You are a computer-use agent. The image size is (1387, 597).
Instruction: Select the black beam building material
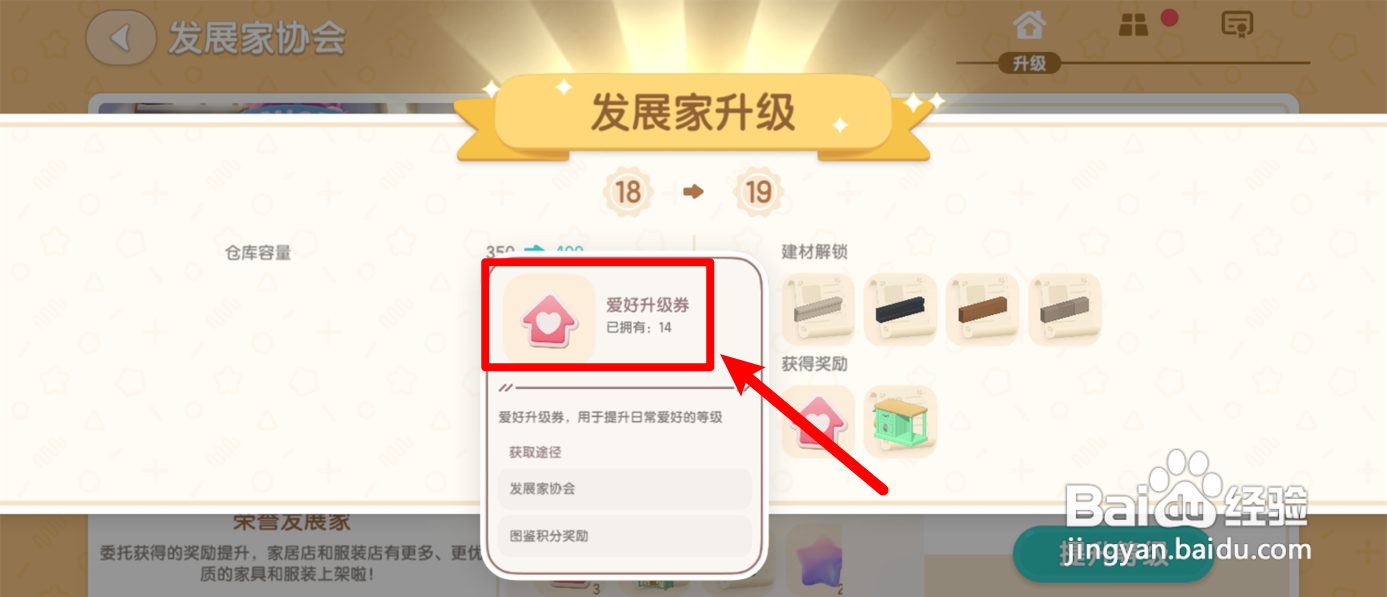900,310
